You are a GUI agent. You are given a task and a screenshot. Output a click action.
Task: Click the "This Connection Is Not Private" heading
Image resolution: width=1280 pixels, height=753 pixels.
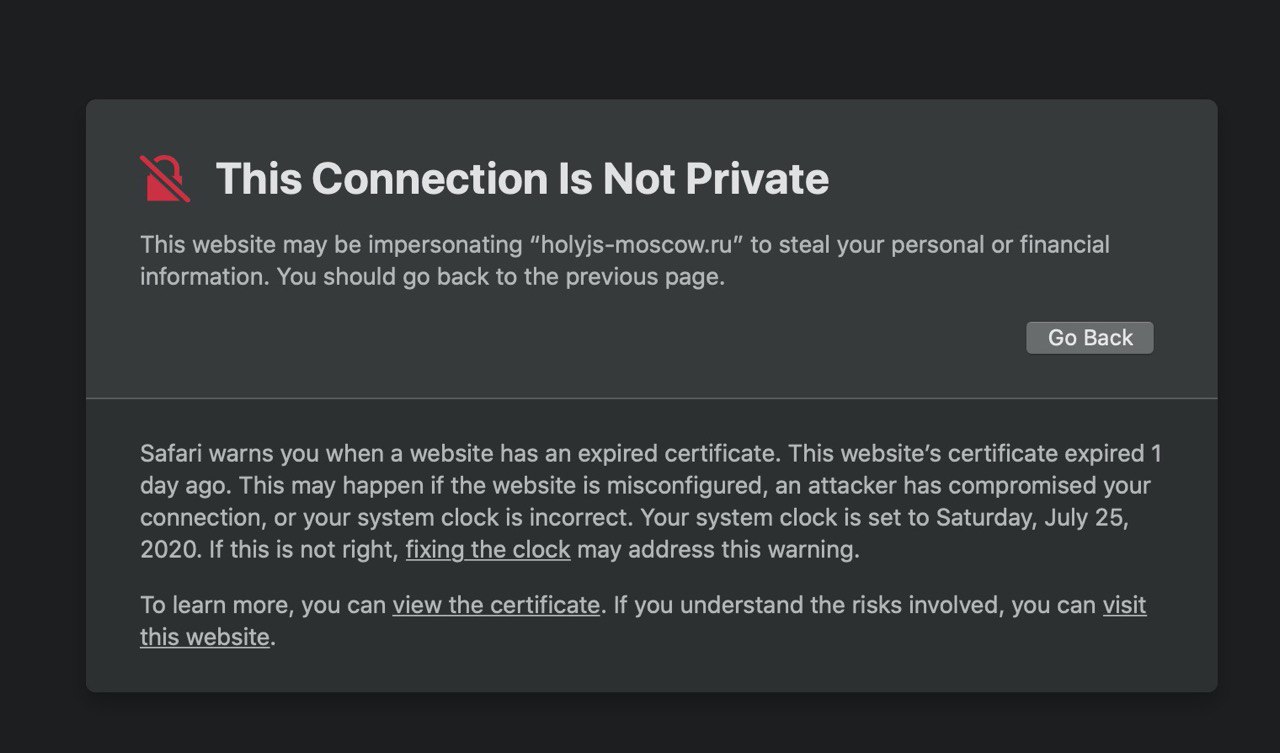point(522,179)
